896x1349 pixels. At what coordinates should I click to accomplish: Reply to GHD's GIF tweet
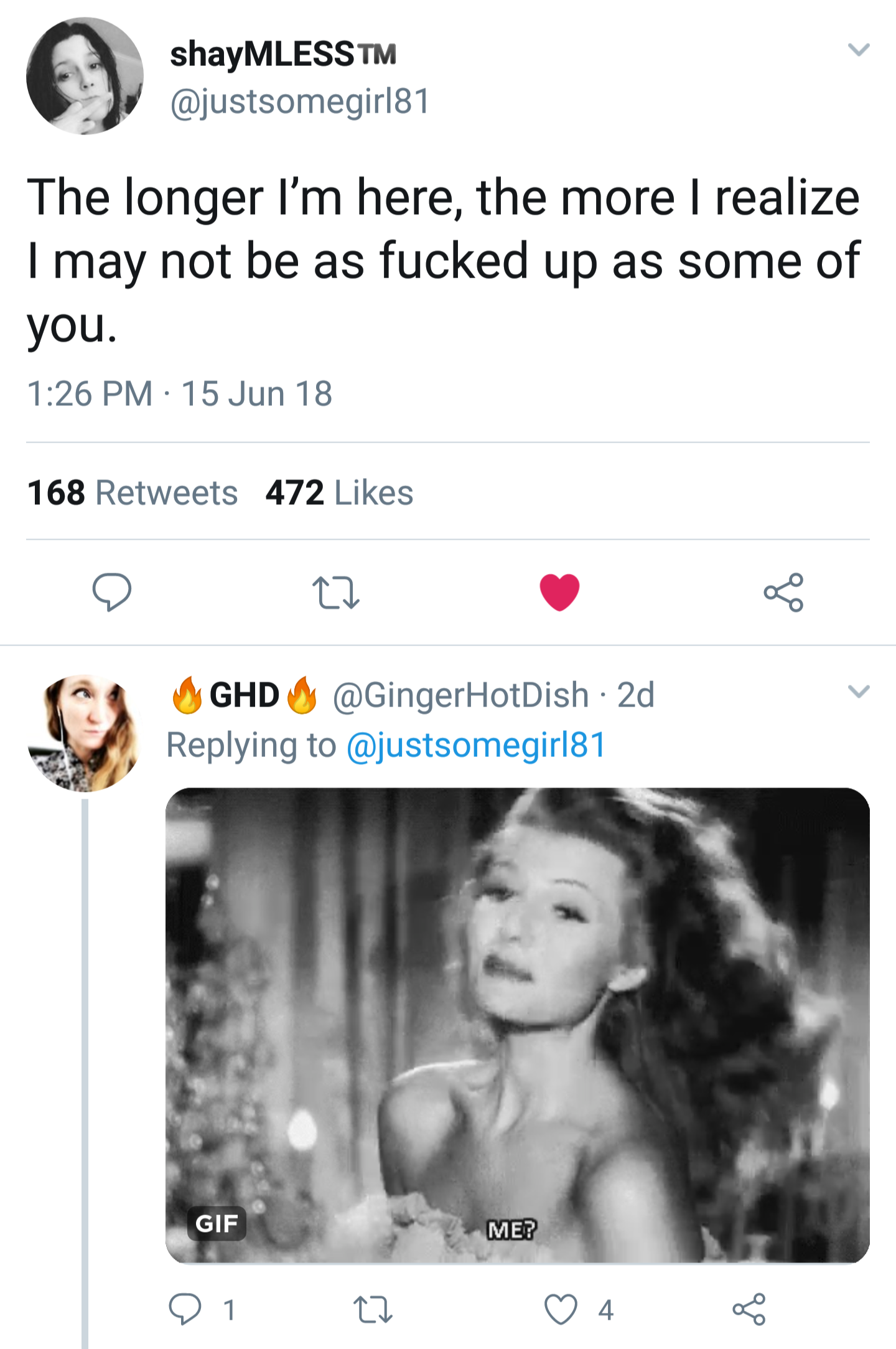click(185, 1309)
